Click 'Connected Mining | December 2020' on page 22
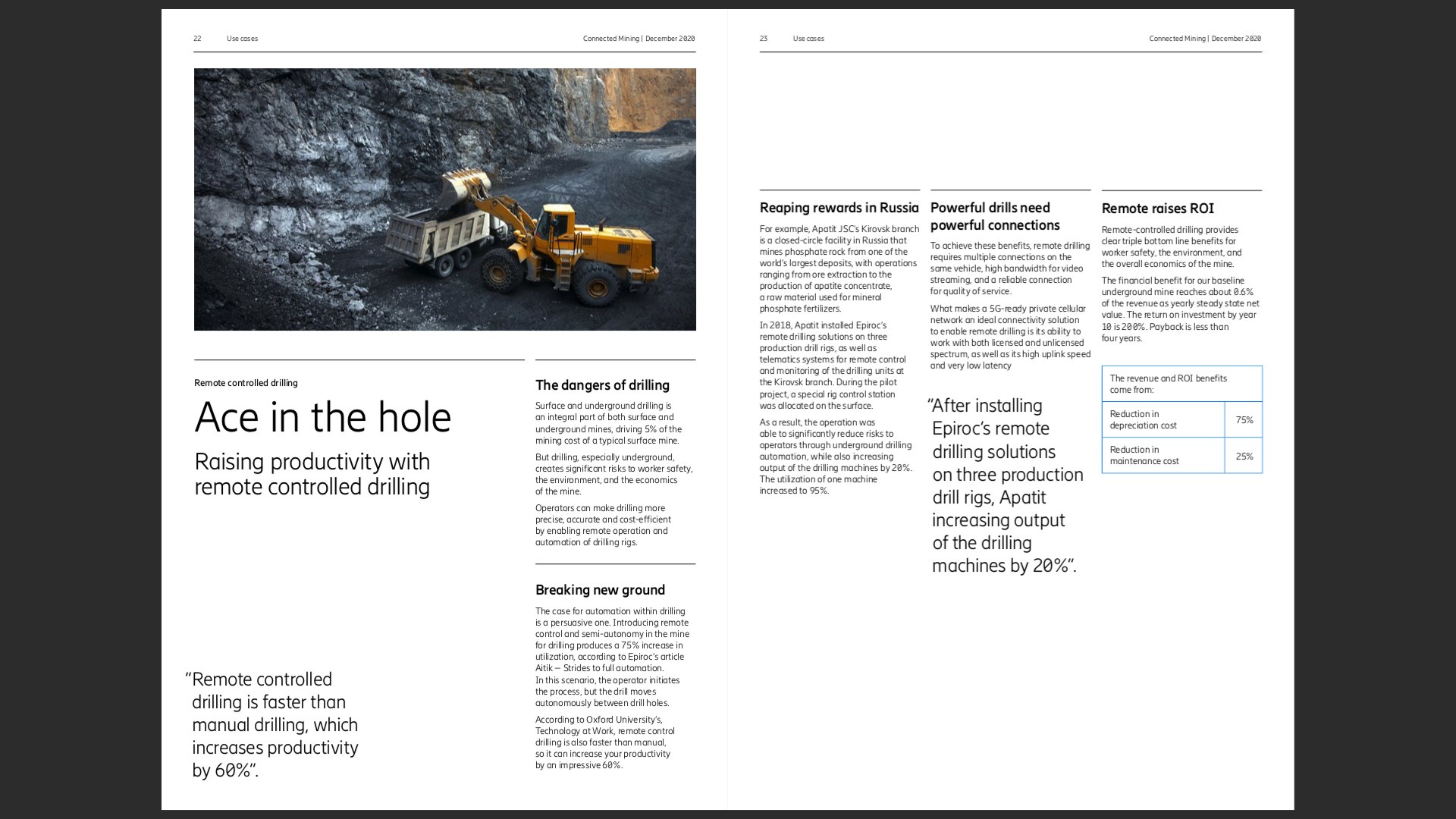This screenshot has width=1456, height=819. pos(639,39)
